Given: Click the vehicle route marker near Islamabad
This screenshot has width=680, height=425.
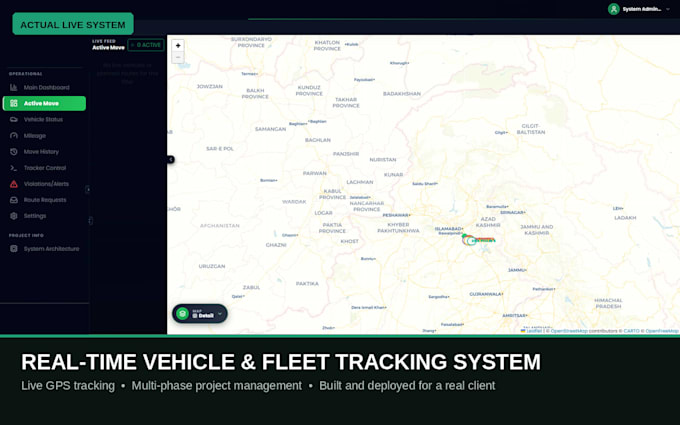Looking at the screenshot, I should [469, 239].
